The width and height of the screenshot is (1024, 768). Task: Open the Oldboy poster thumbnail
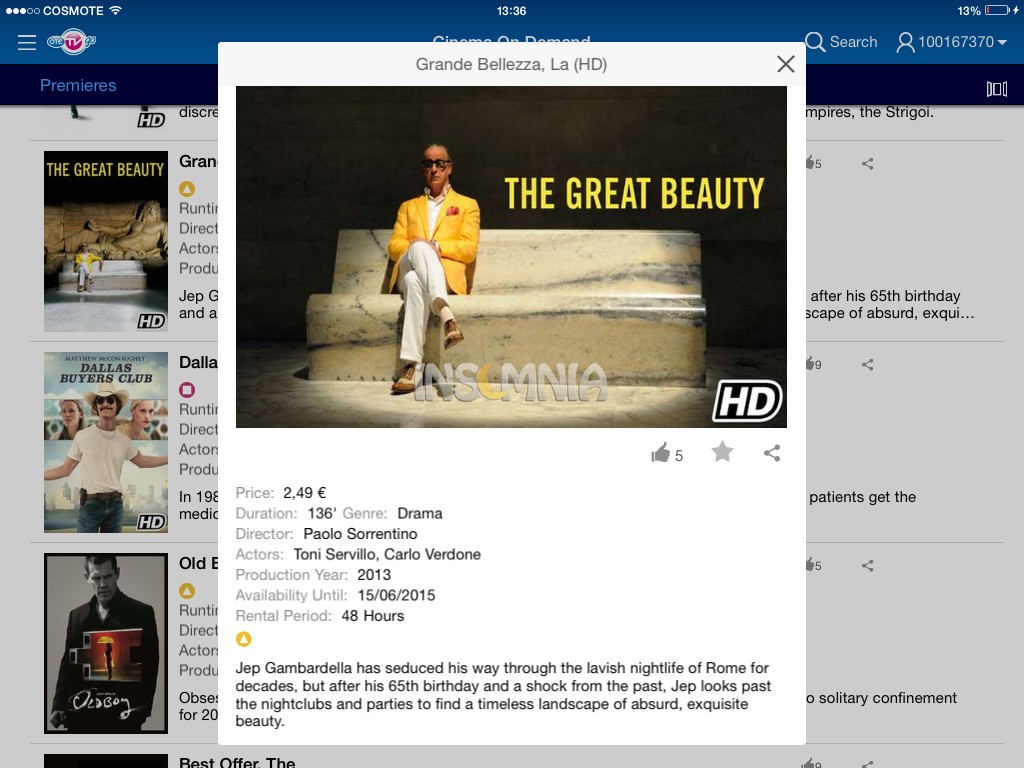tap(106, 643)
